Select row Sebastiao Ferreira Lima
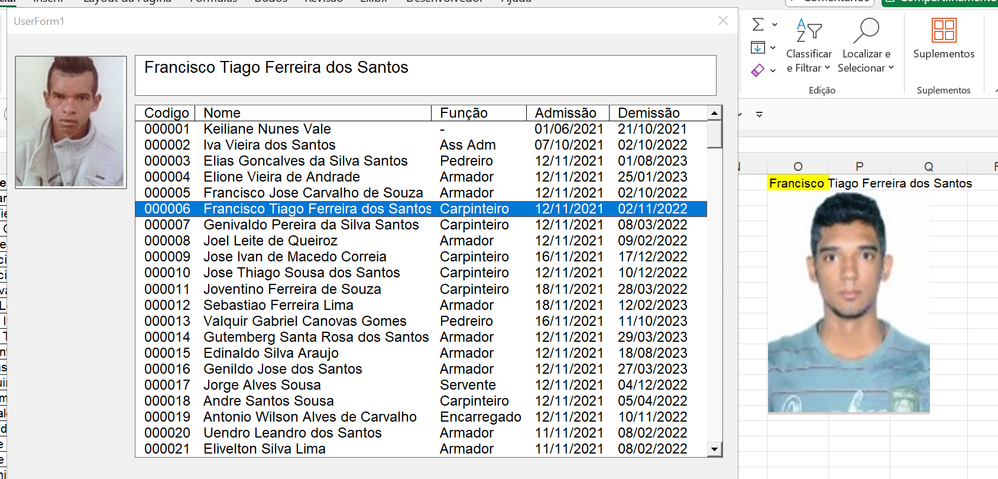998x479 pixels. (x=421, y=305)
